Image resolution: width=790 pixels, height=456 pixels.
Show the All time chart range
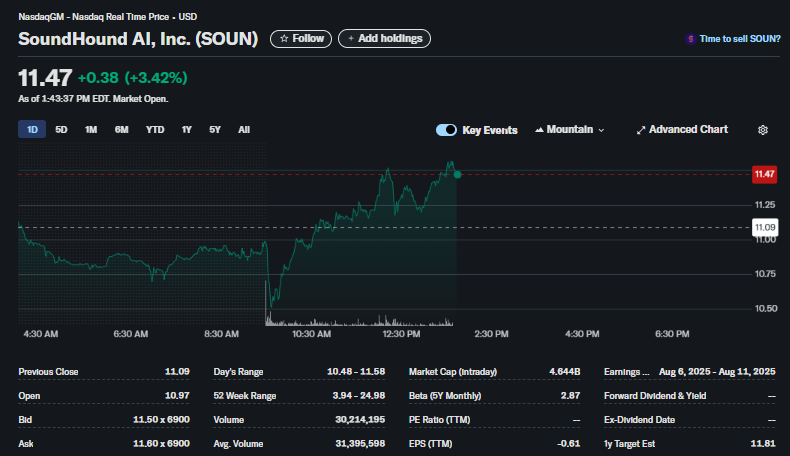click(244, 129)
